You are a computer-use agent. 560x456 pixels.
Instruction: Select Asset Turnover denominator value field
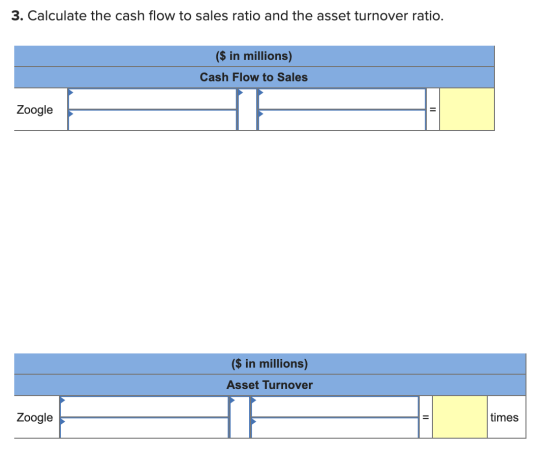(x=335, y=428)
